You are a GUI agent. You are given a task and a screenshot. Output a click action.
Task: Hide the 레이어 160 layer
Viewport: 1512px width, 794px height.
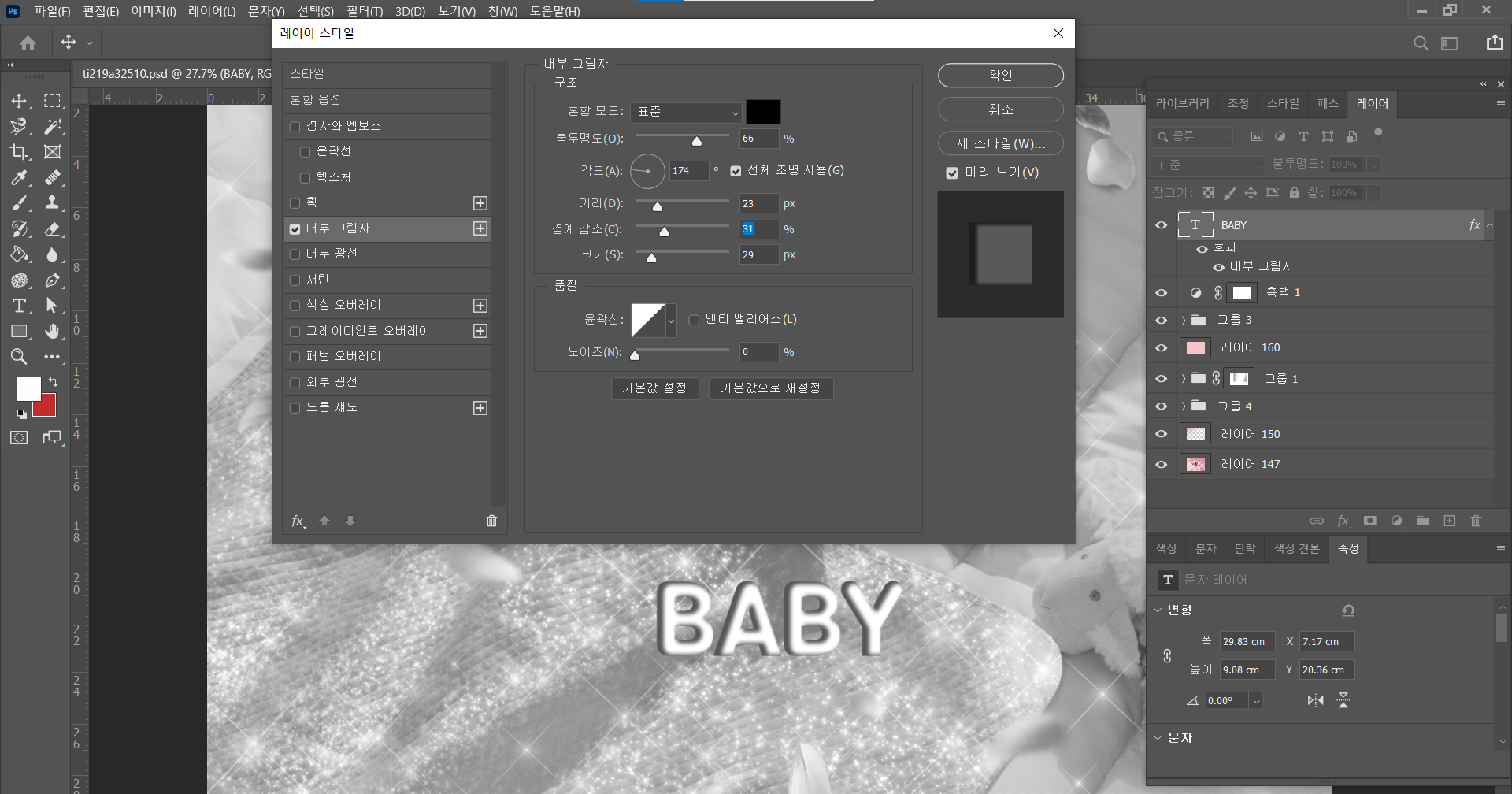[x=1162, y=347]
